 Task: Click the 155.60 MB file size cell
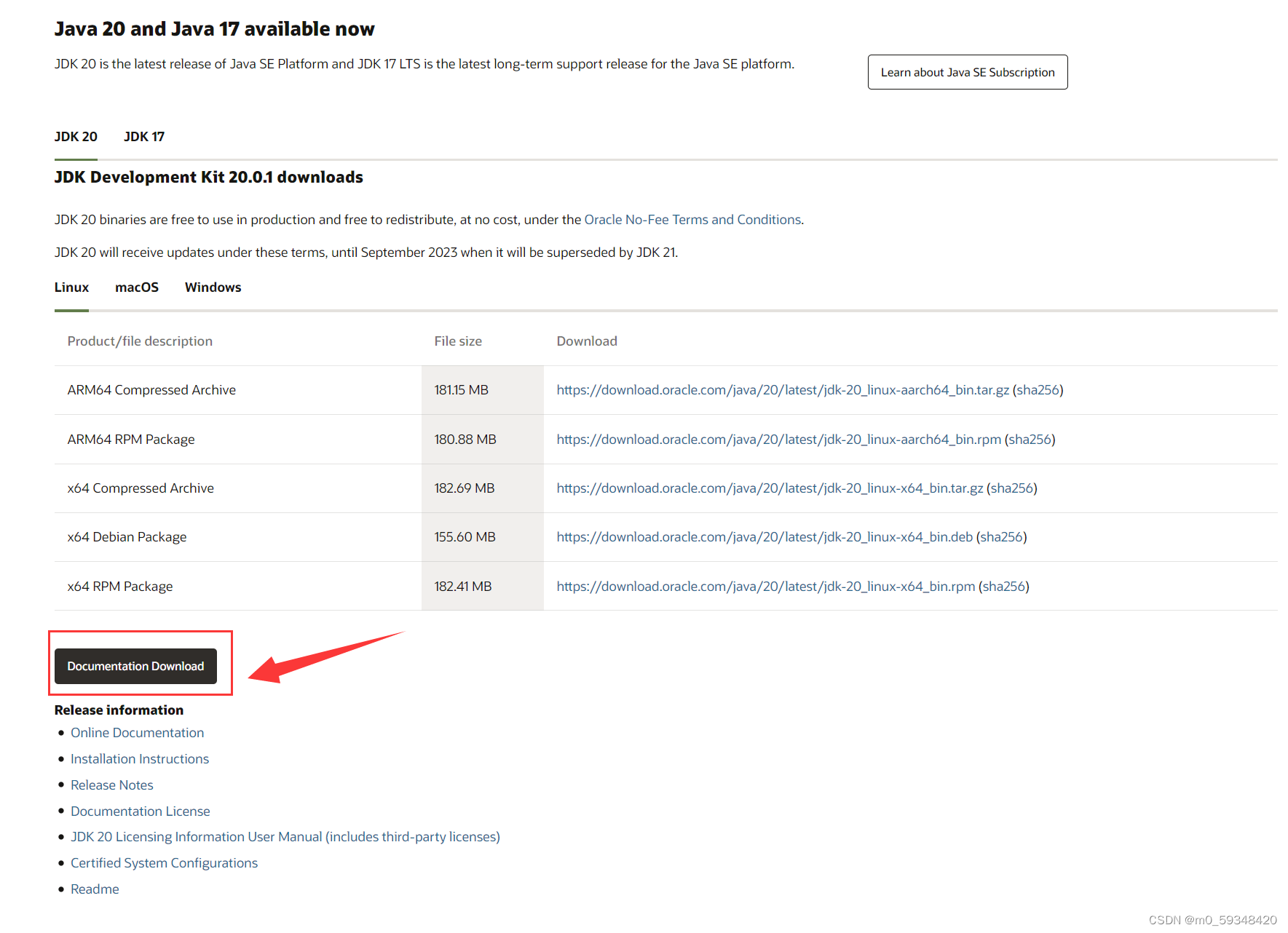click(483, 537)
